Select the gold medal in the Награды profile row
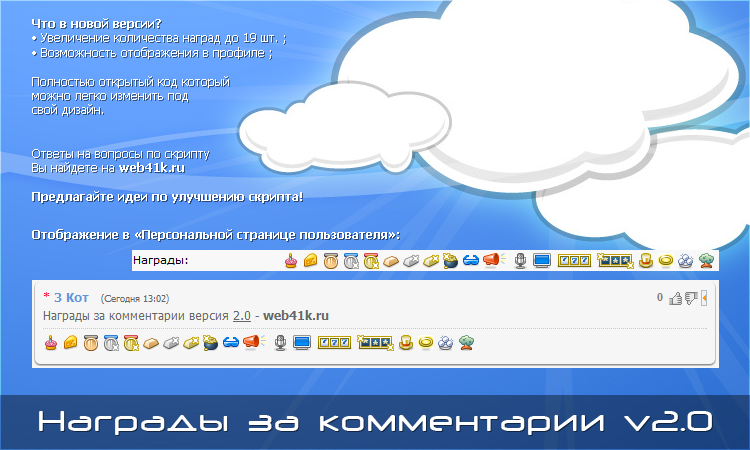Viewport: 750px width, 450px height. 371,261
